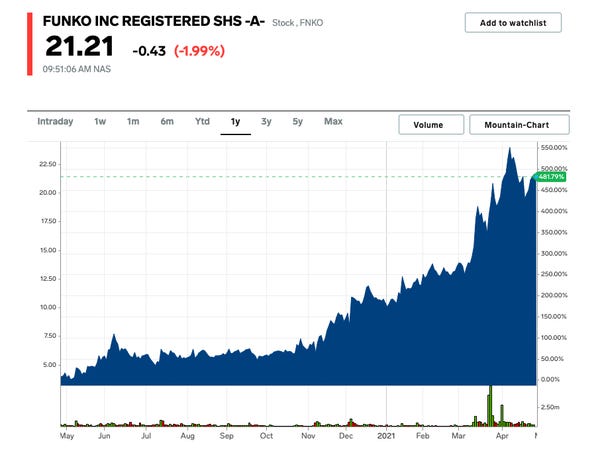Click the 450.00% axis label
Screen dimensions: 600x457
554,190
